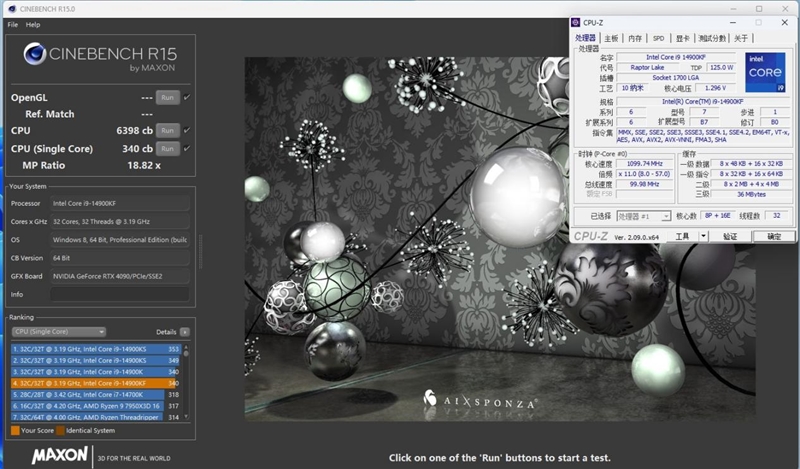Click the GFX Board field
Viewport: 800px width, 469px height.
(x=120, y=276)
